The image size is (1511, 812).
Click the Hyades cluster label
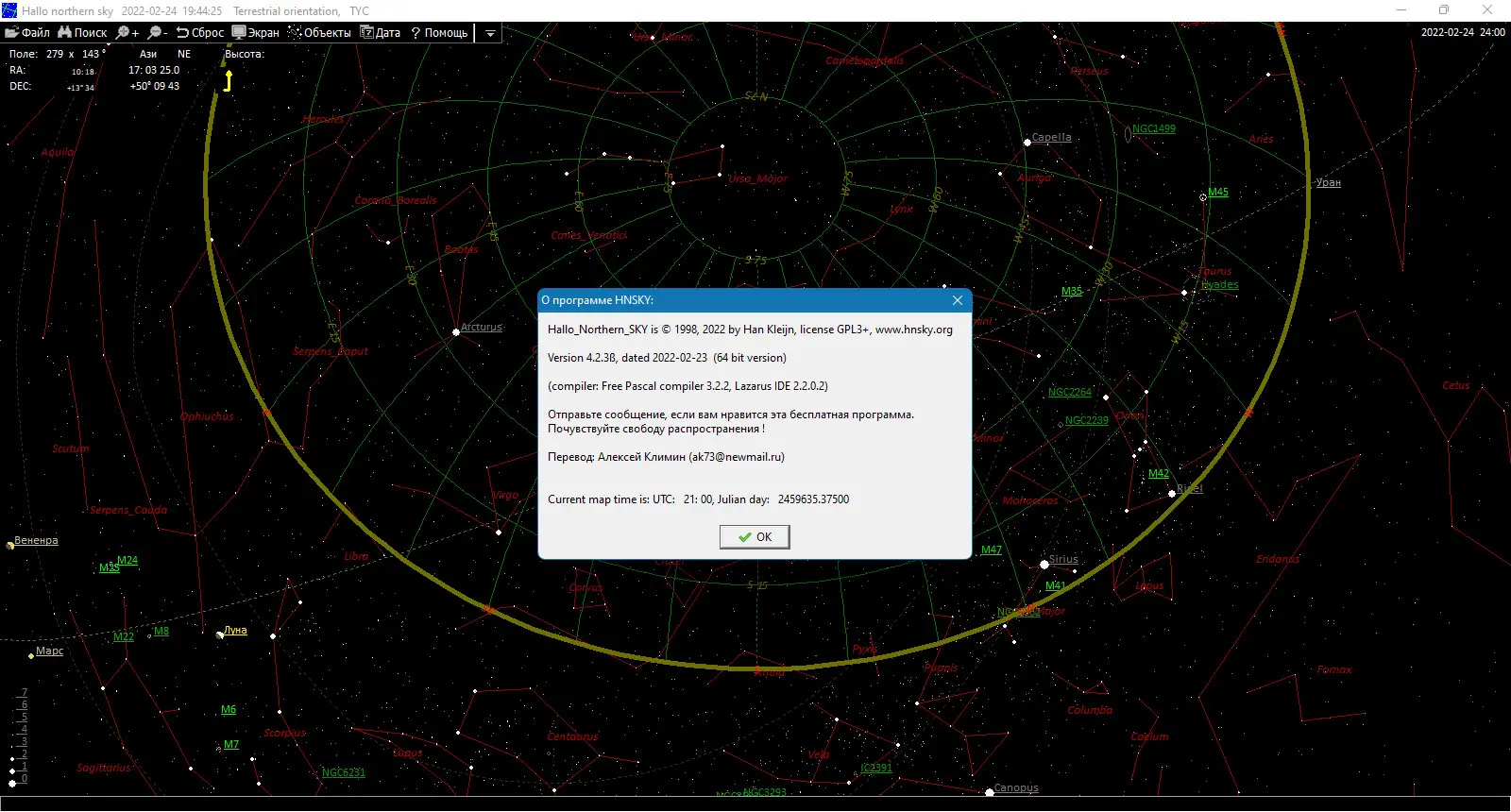[x=1220, y=285]
